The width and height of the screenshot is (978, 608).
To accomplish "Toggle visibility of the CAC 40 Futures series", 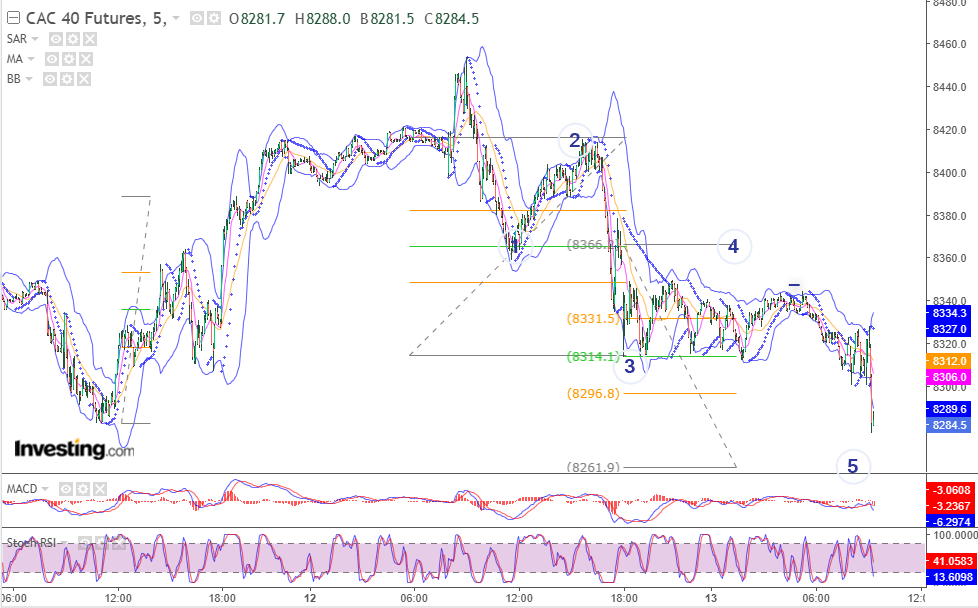I will point(196,19).
